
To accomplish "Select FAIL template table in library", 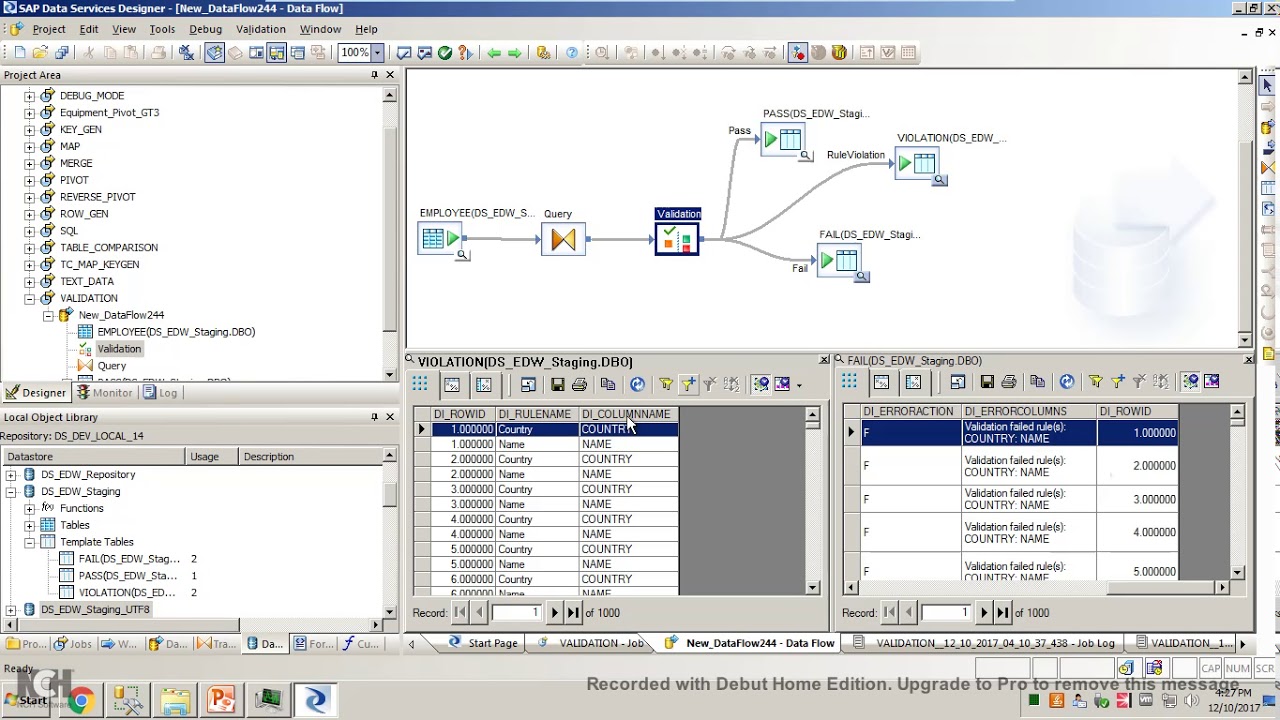I will (x=129, y=559).
